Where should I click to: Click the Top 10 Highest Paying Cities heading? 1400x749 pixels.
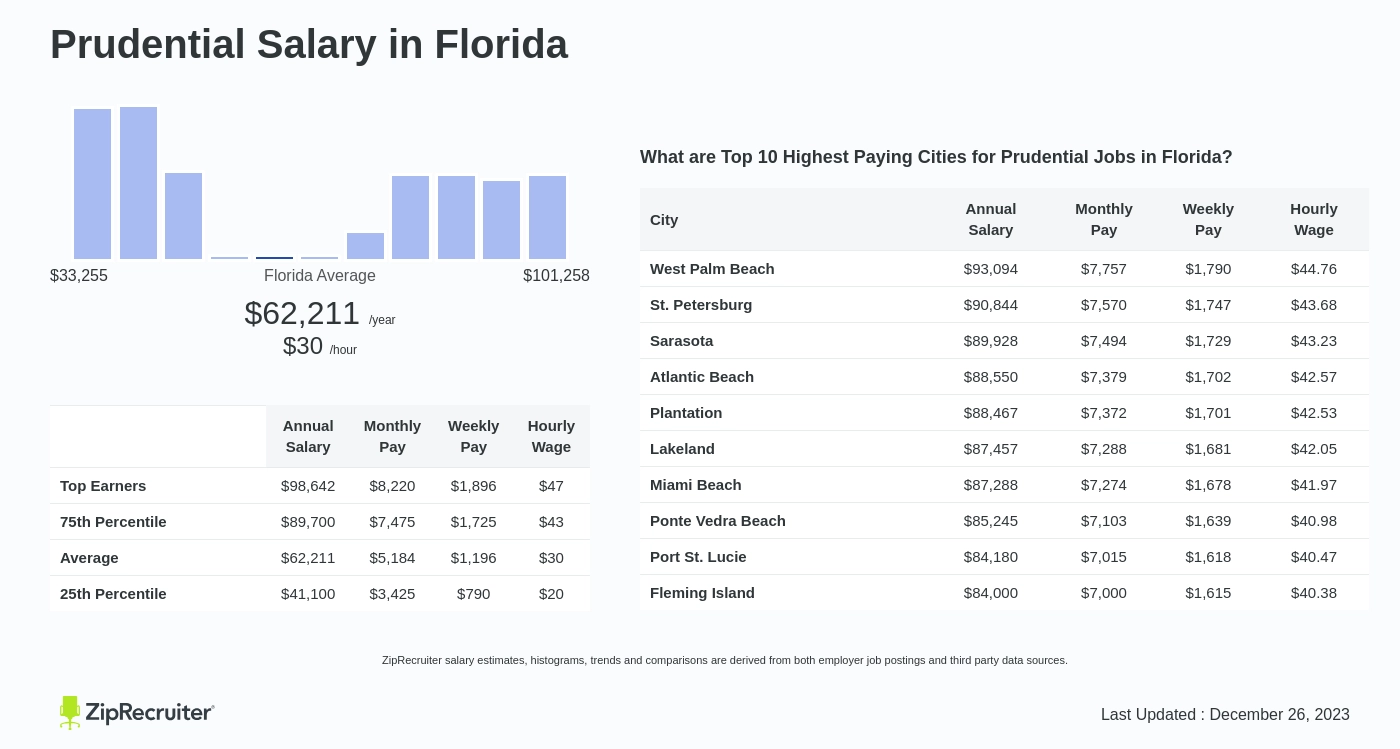pos(936,157)
